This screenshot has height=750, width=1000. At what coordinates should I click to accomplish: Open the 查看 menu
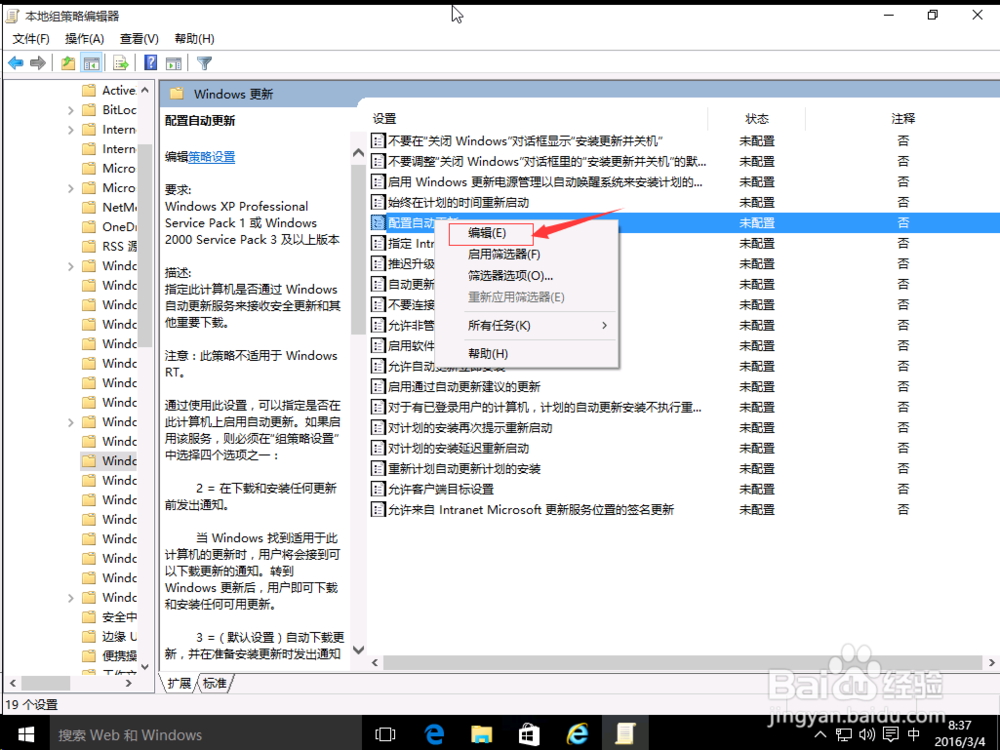[138, 38]
